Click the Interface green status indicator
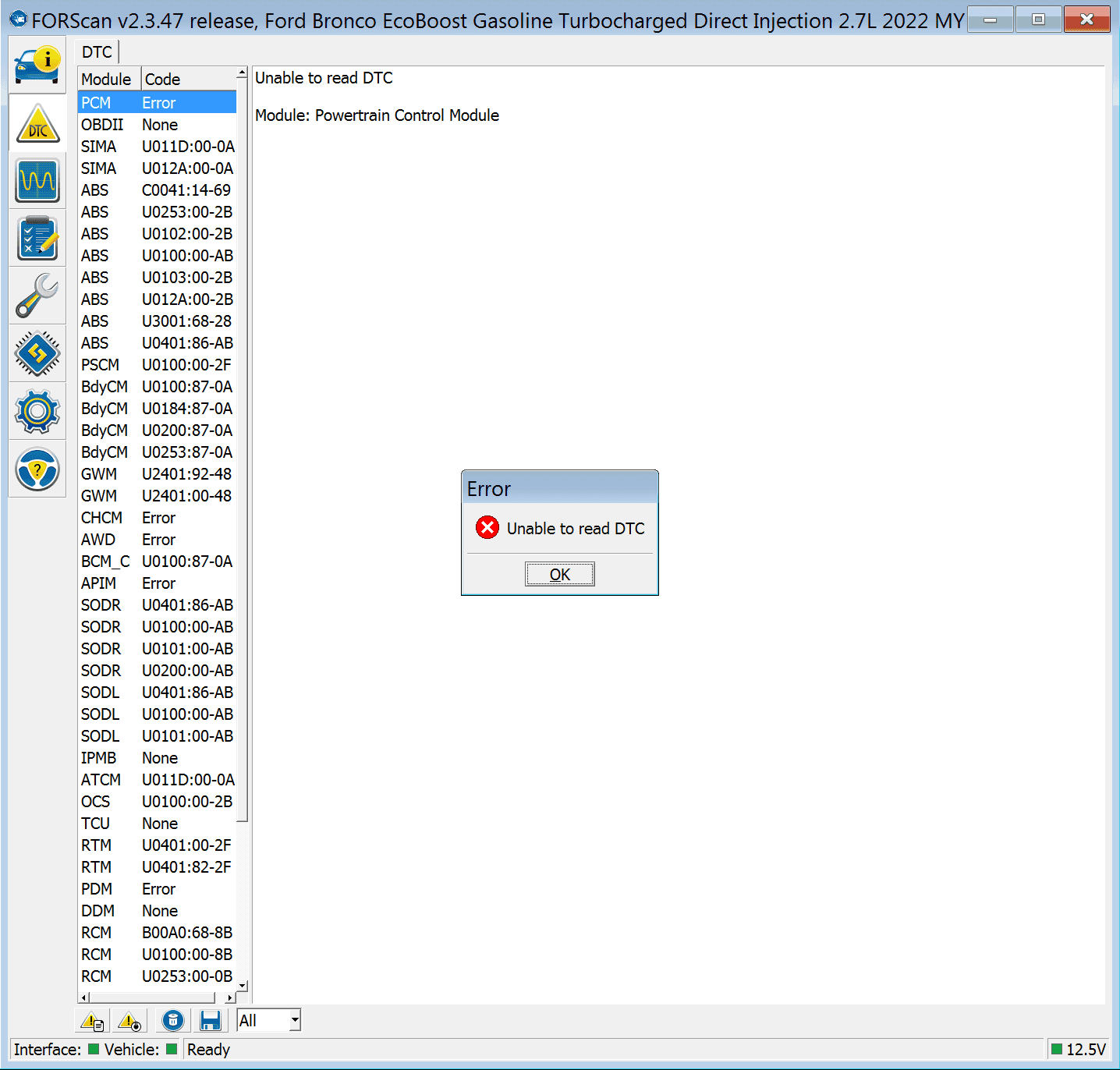The width and height of the screenshot is (1120, 1070). [94, 1049]
